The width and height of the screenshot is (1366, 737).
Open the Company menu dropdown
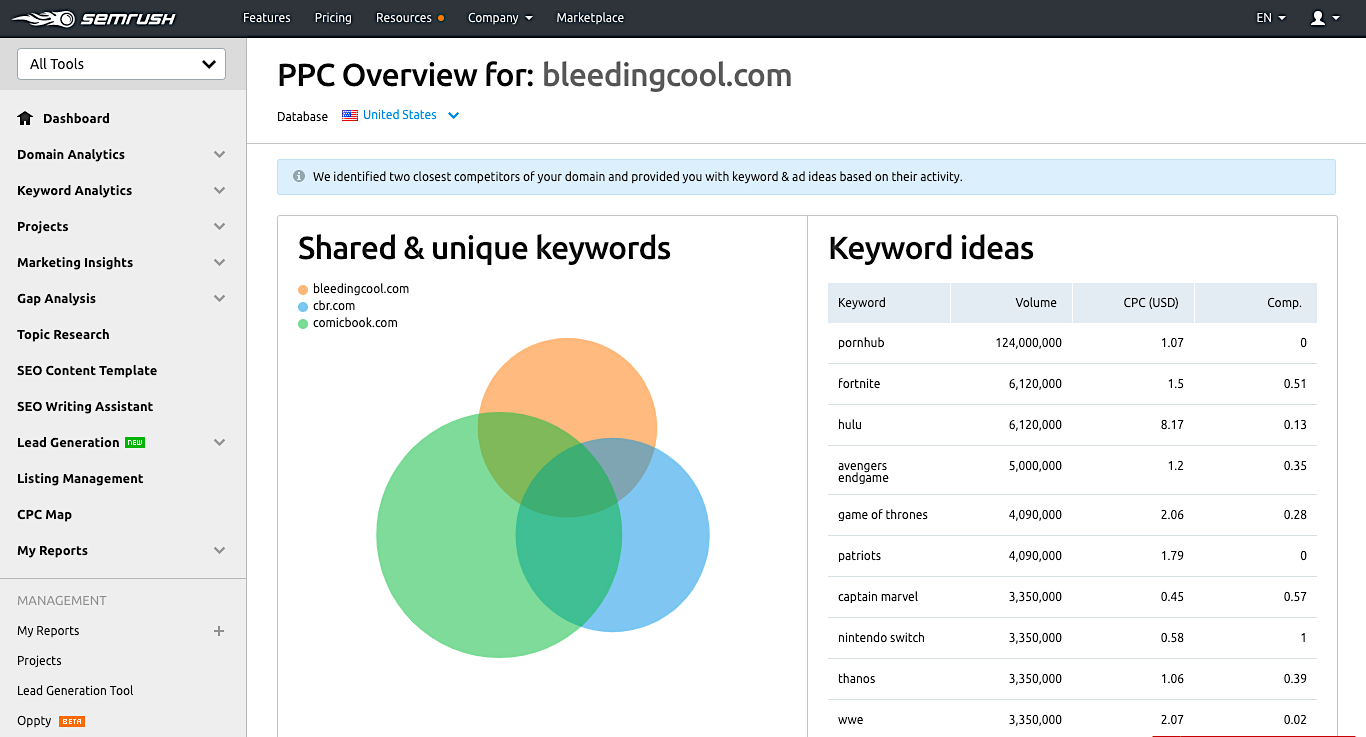[500, 18]
